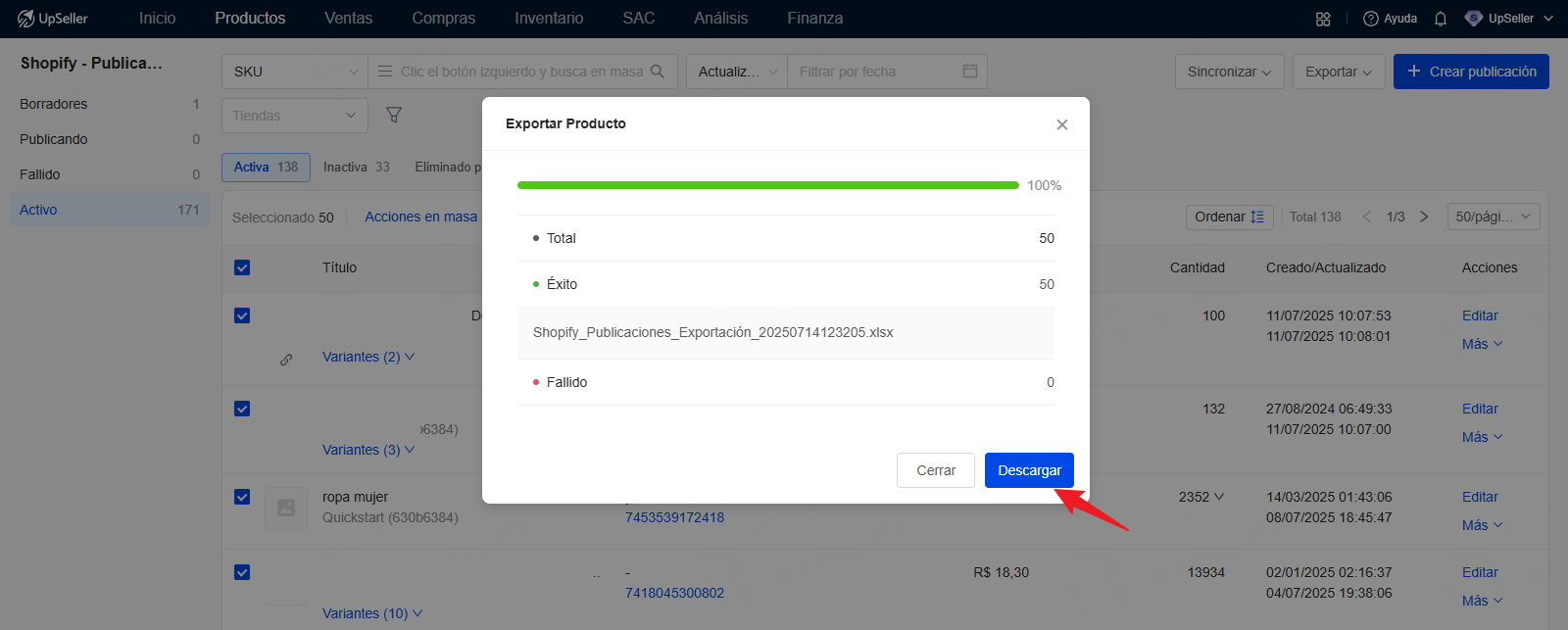Open the Ventas menu
Viewport: 1568px width, 630px height.
click(x=349, y=19)
